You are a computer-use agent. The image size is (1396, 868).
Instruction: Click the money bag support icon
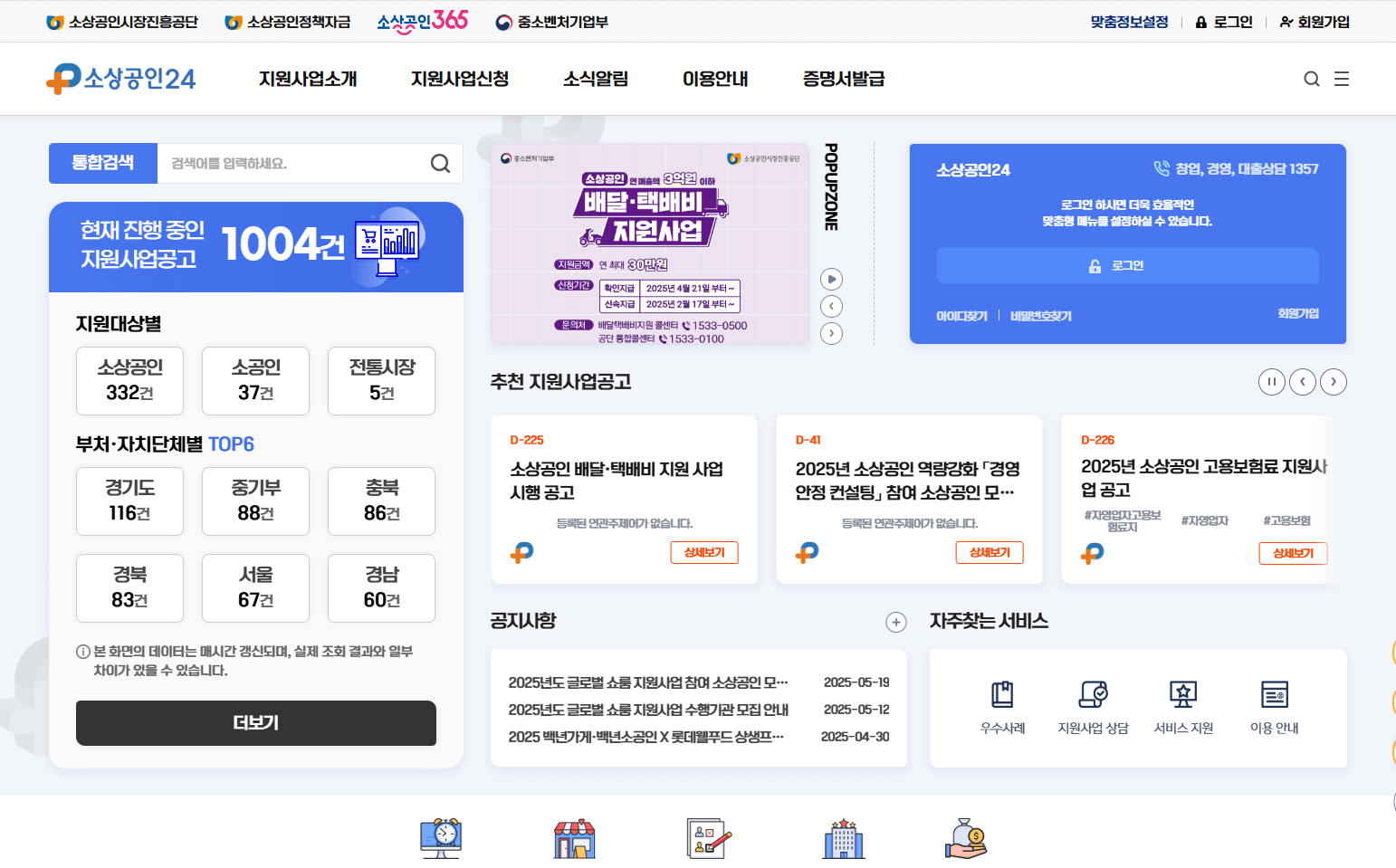[965, 837]
